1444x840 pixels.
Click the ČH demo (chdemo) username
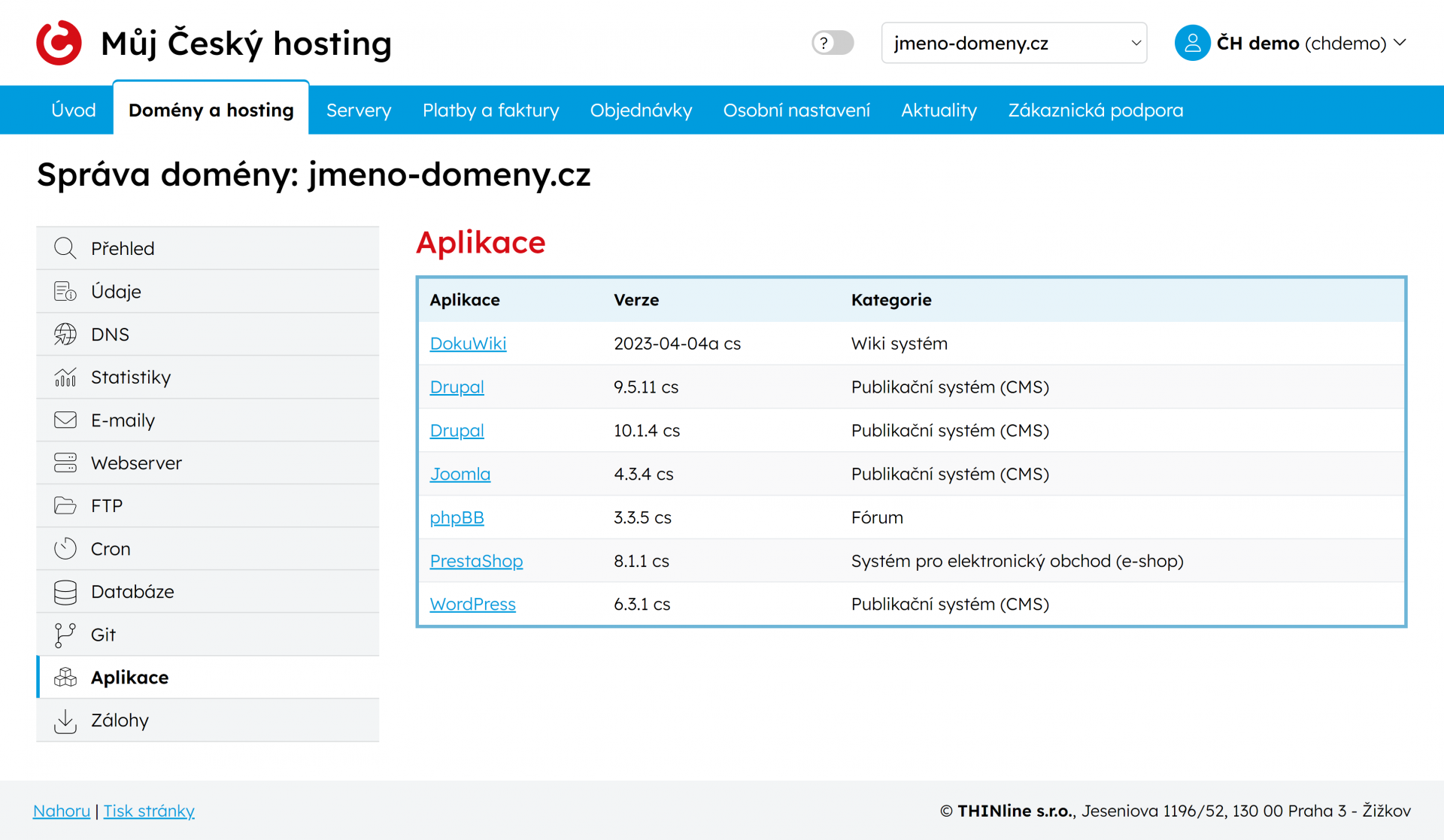click(x=1301, y=43)
